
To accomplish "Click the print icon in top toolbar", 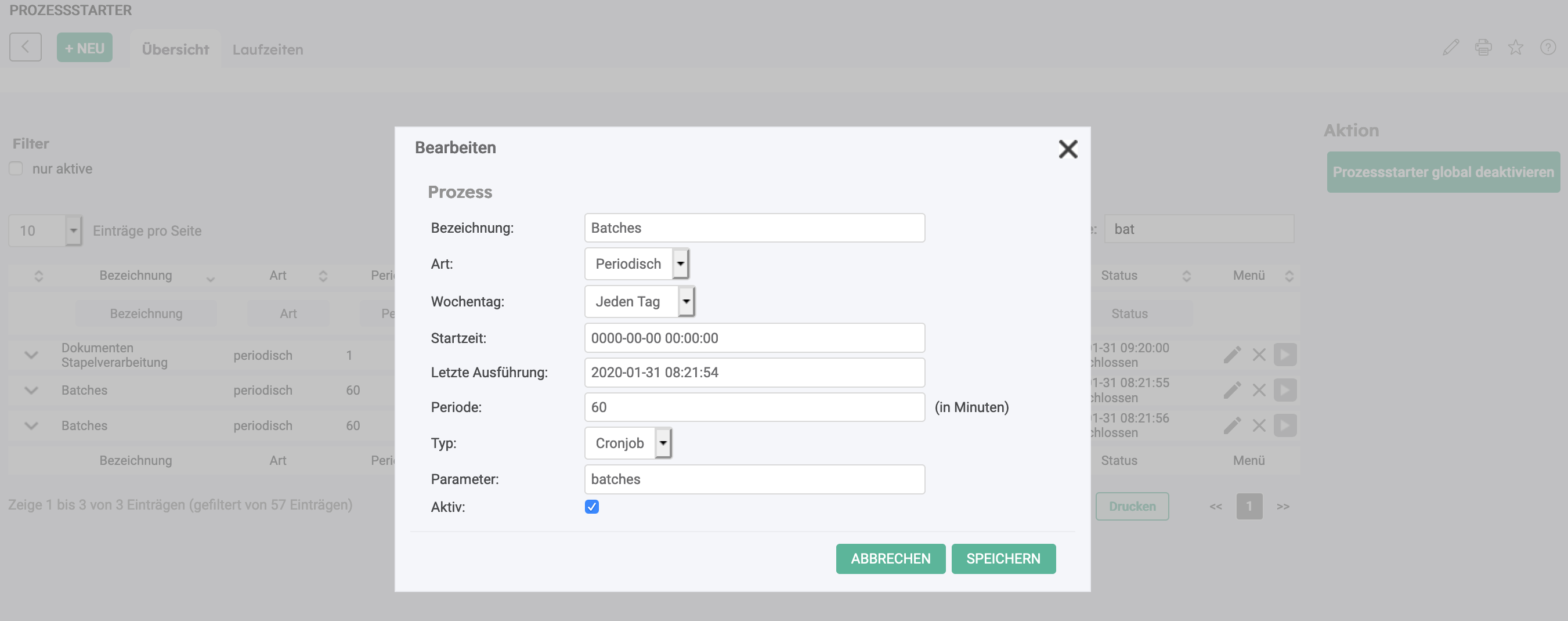I will click(1483, 48).
